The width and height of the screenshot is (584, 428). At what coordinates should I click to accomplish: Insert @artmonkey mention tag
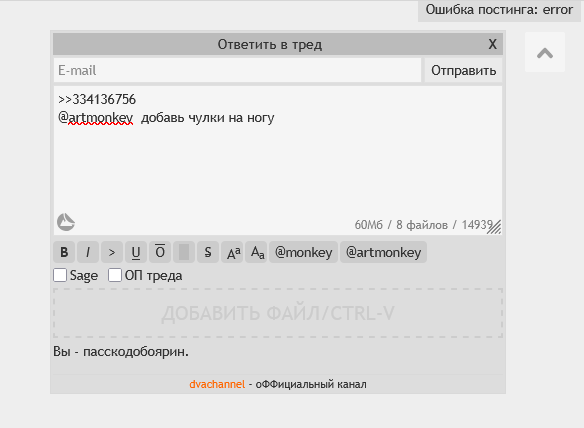click(383, 252)
